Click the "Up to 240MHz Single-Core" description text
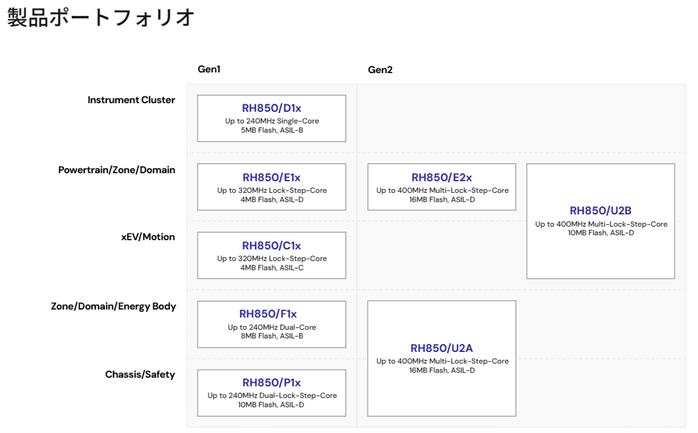Viewport: 698px width, 433px height. tap(271, 121)
